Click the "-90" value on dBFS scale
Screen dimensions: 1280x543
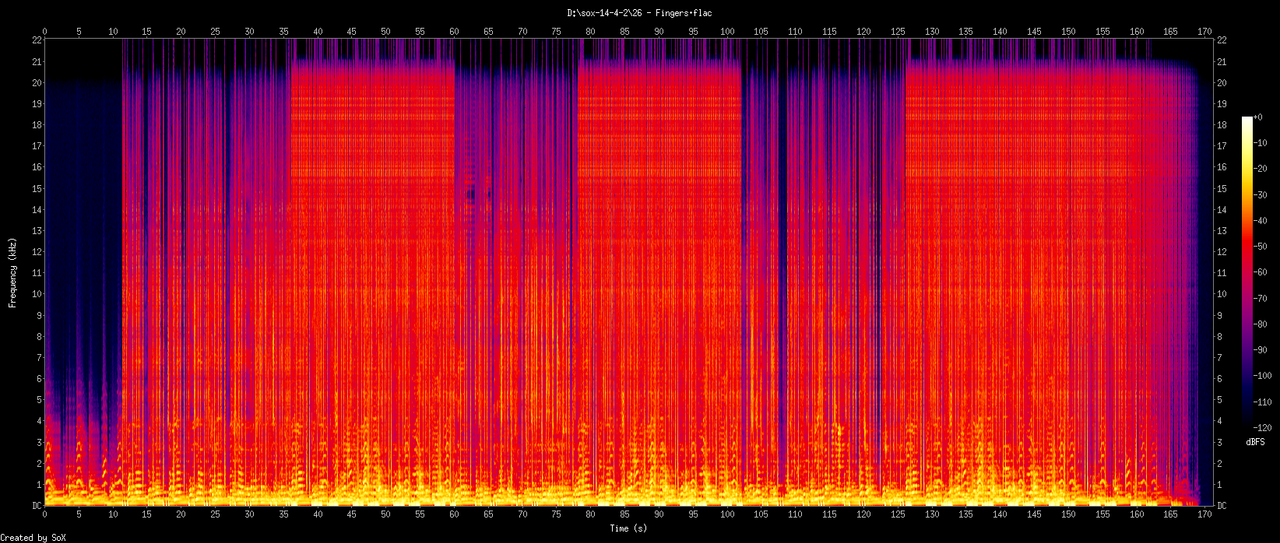point(1262,350)
